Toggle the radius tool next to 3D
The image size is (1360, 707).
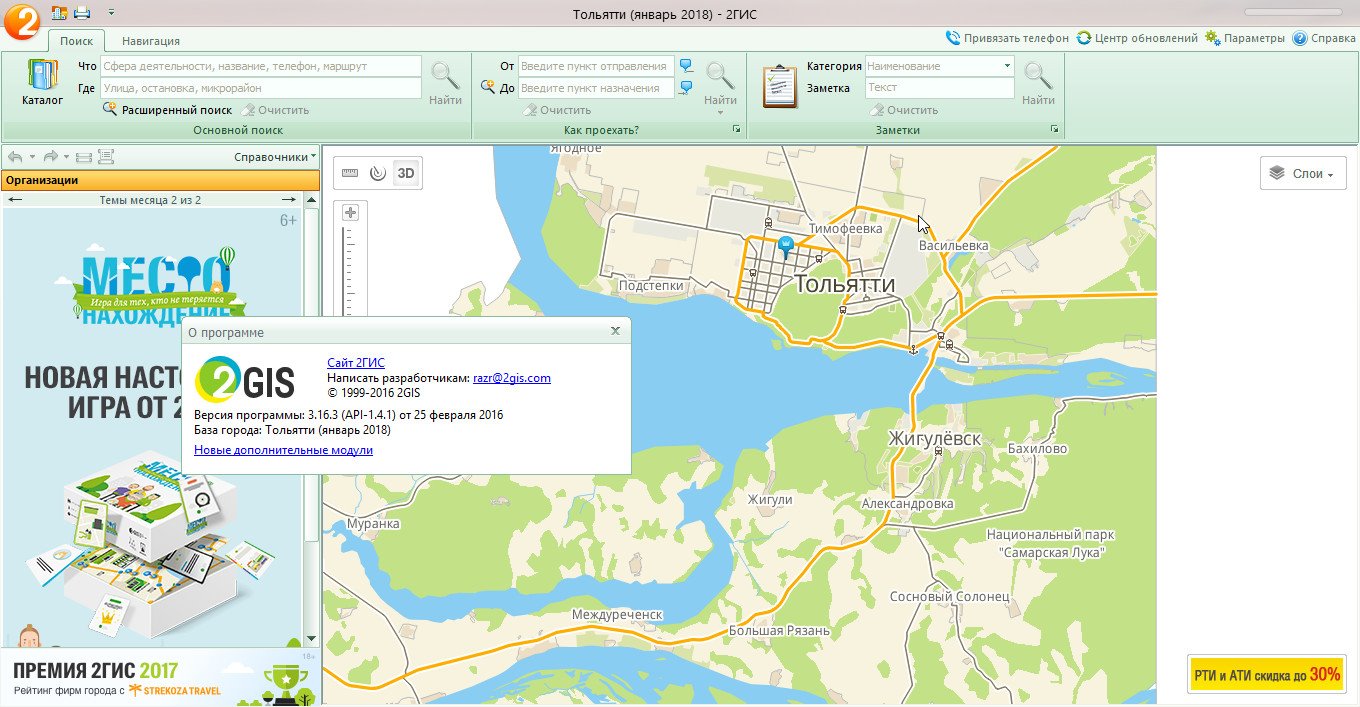[377, 173]
